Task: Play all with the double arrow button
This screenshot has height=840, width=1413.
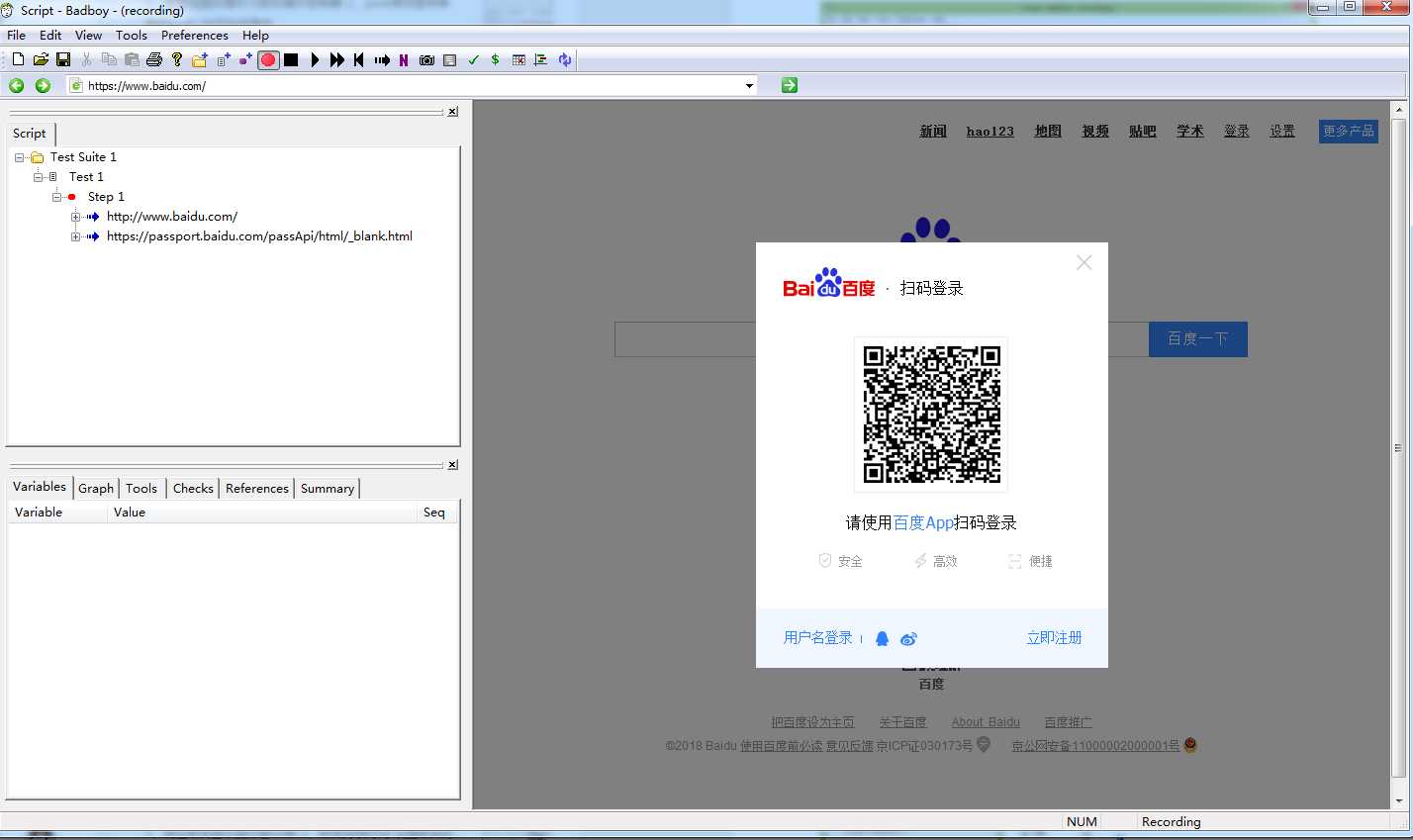Action: [337, 59]
